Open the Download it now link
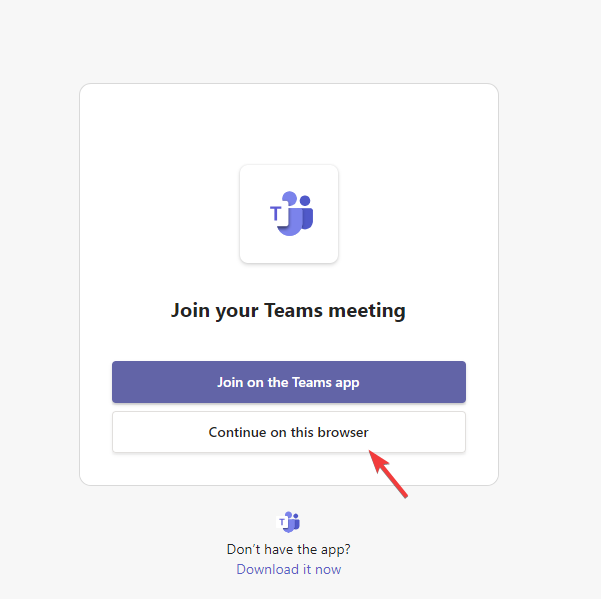 point(289,569)
